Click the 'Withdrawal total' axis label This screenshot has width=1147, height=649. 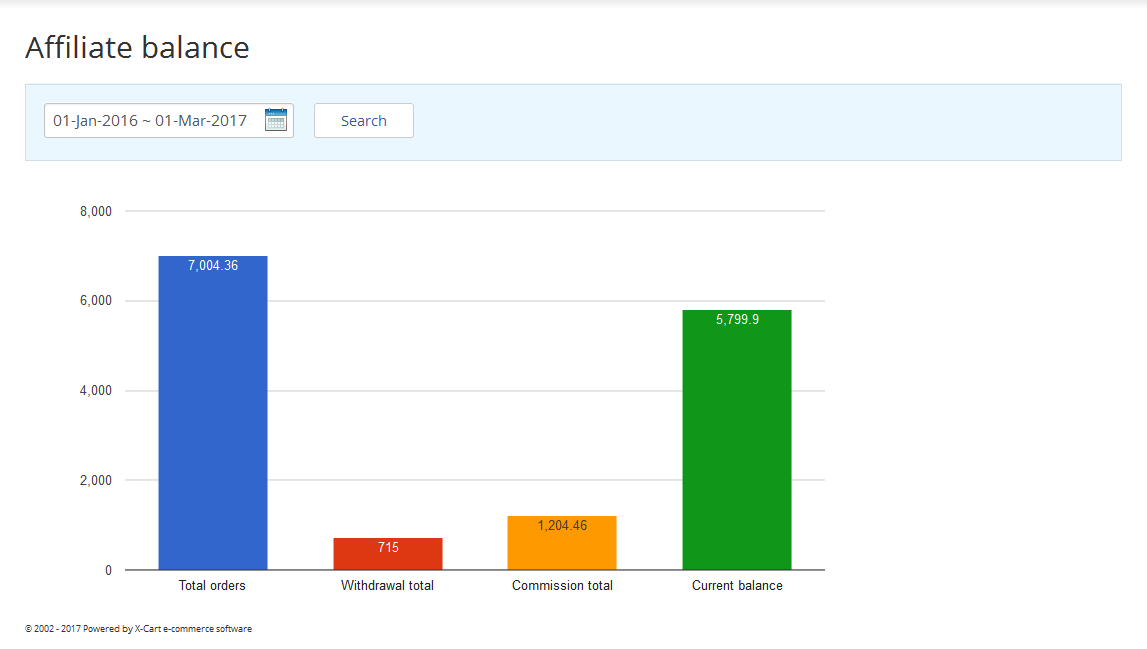(387, 585)
